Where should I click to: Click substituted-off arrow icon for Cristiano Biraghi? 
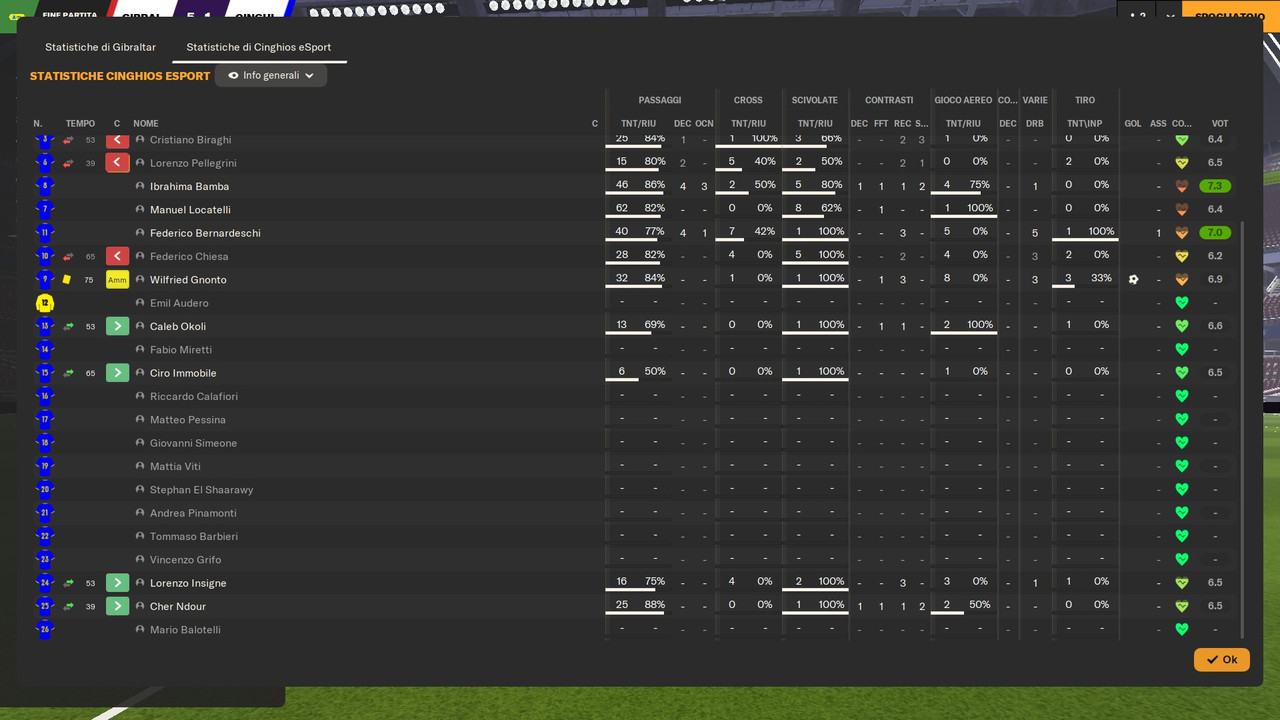(x=117, y=140)
